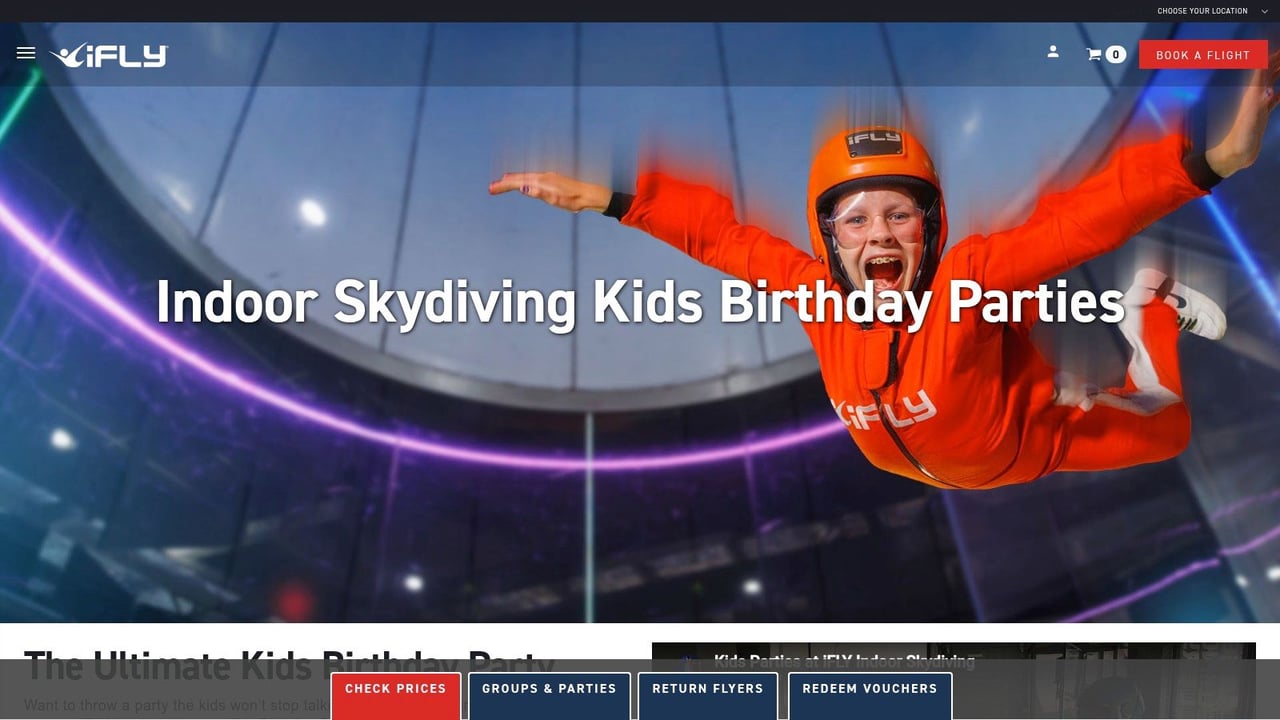Viewport: 1280px width, 720px height.
Task: Open the user account icon
Action: [1053, 51]
